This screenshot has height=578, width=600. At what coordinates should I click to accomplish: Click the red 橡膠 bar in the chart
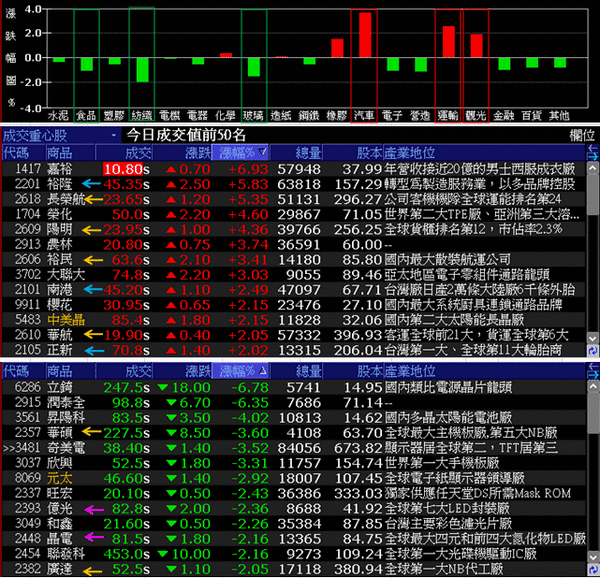point(337,48)
